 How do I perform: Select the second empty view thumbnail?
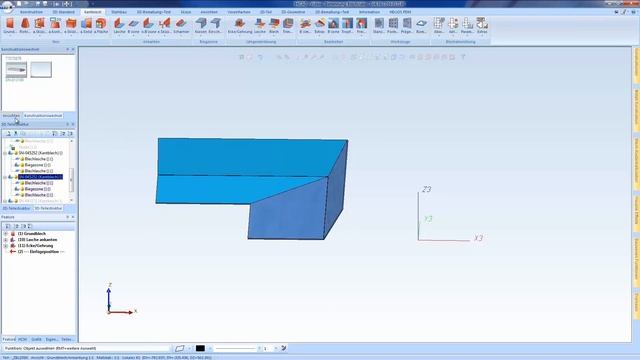(x=41, y=70)
